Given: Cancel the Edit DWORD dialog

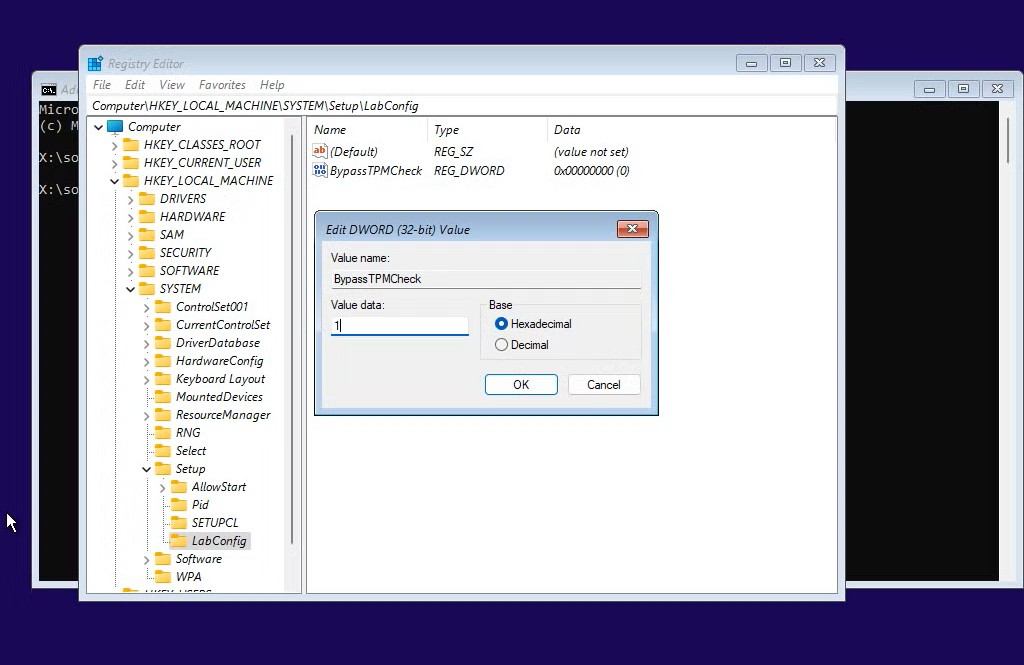Looking at the screenshot, I should pos(604,385).
